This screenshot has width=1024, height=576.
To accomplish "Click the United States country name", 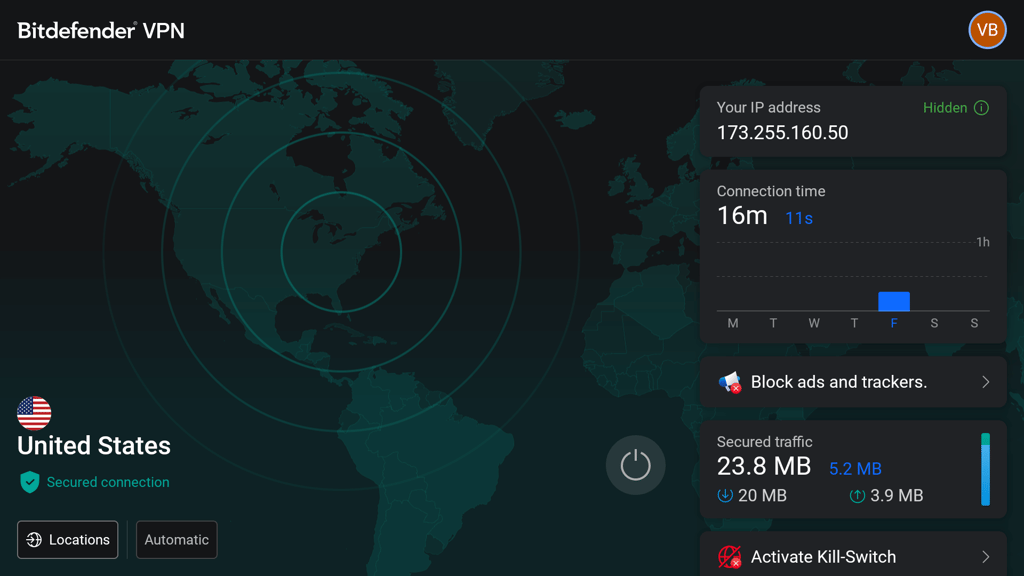I will click(x=94, y=446).
